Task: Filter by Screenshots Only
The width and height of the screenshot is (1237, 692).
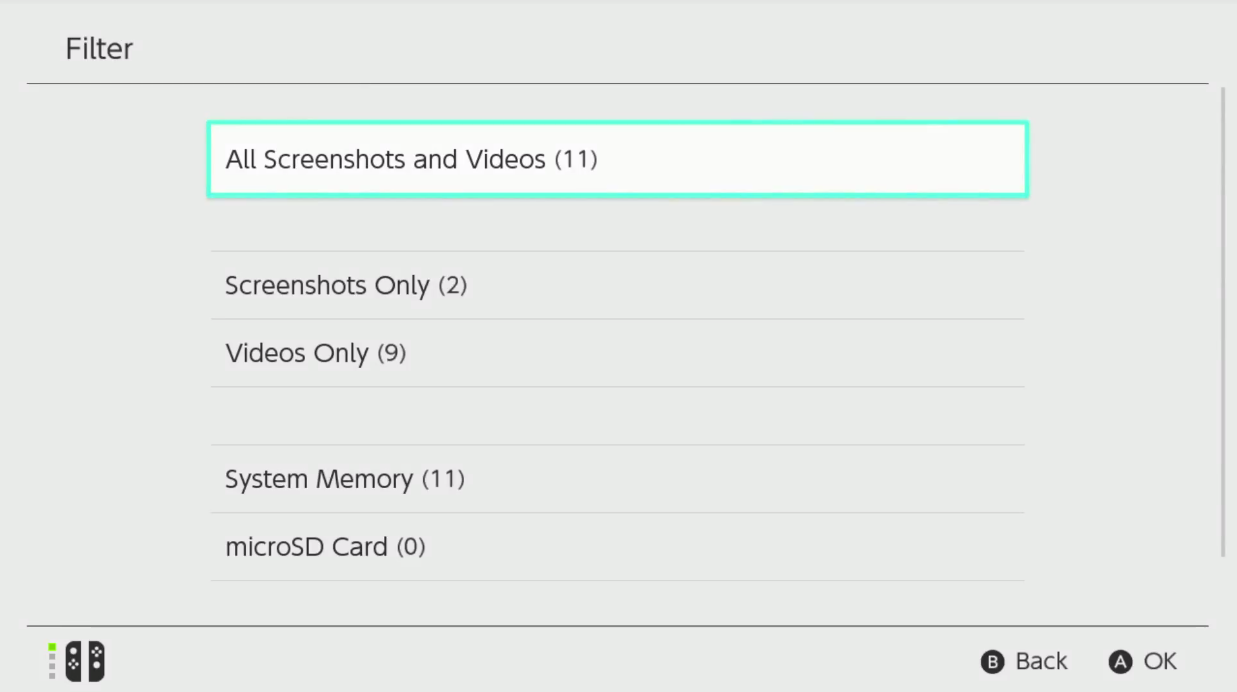Action: pos(617,286)
